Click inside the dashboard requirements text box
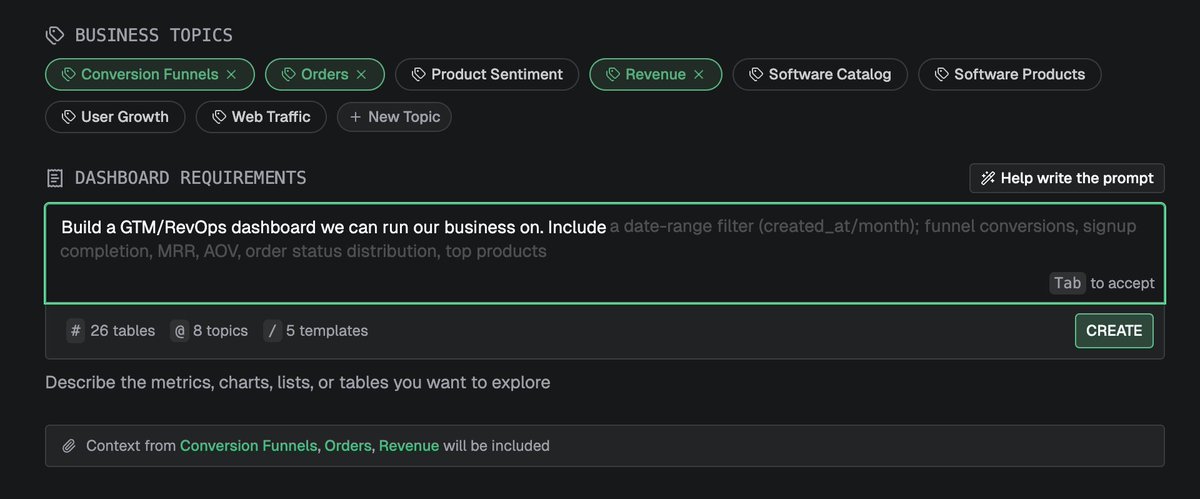The width and height of the screenshot is (1200, 499). tap(605, 253)
